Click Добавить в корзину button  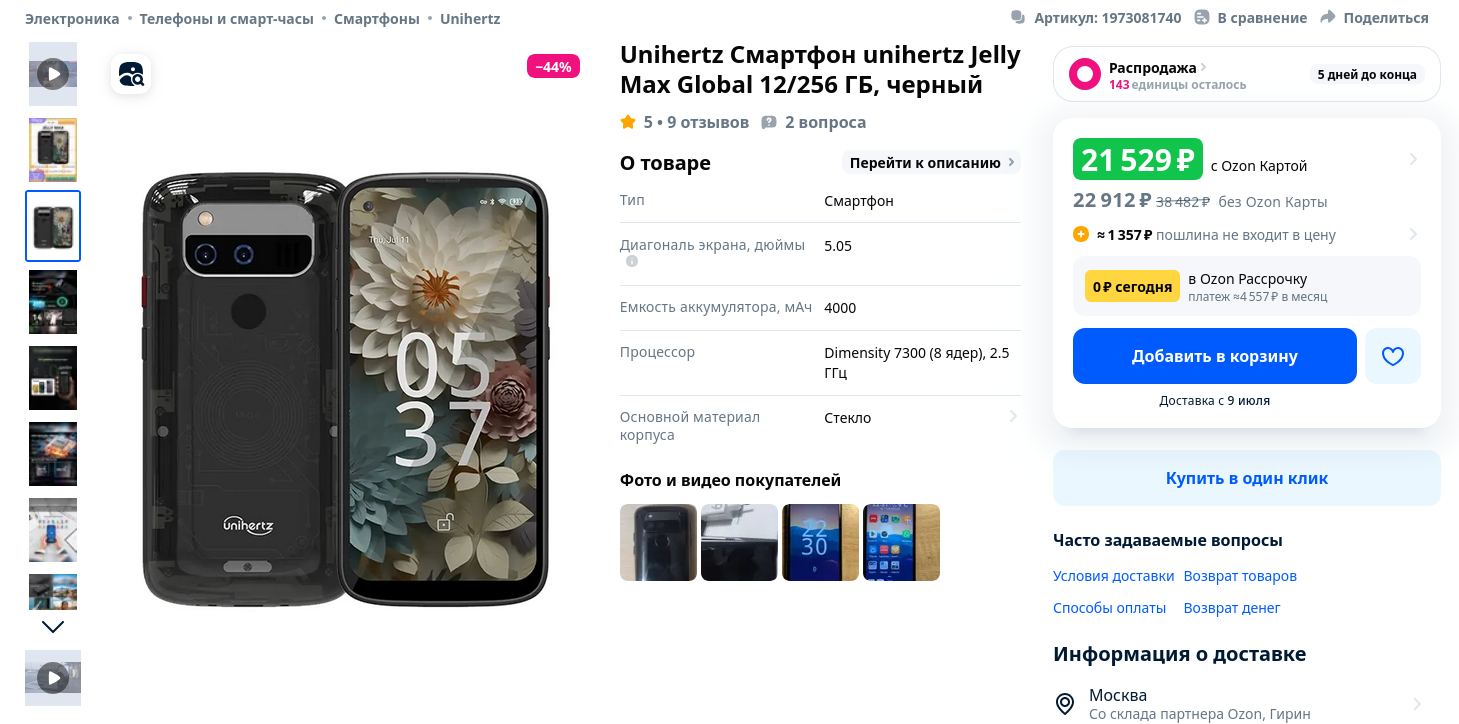pyautogui.click(x=1215, y=356)
